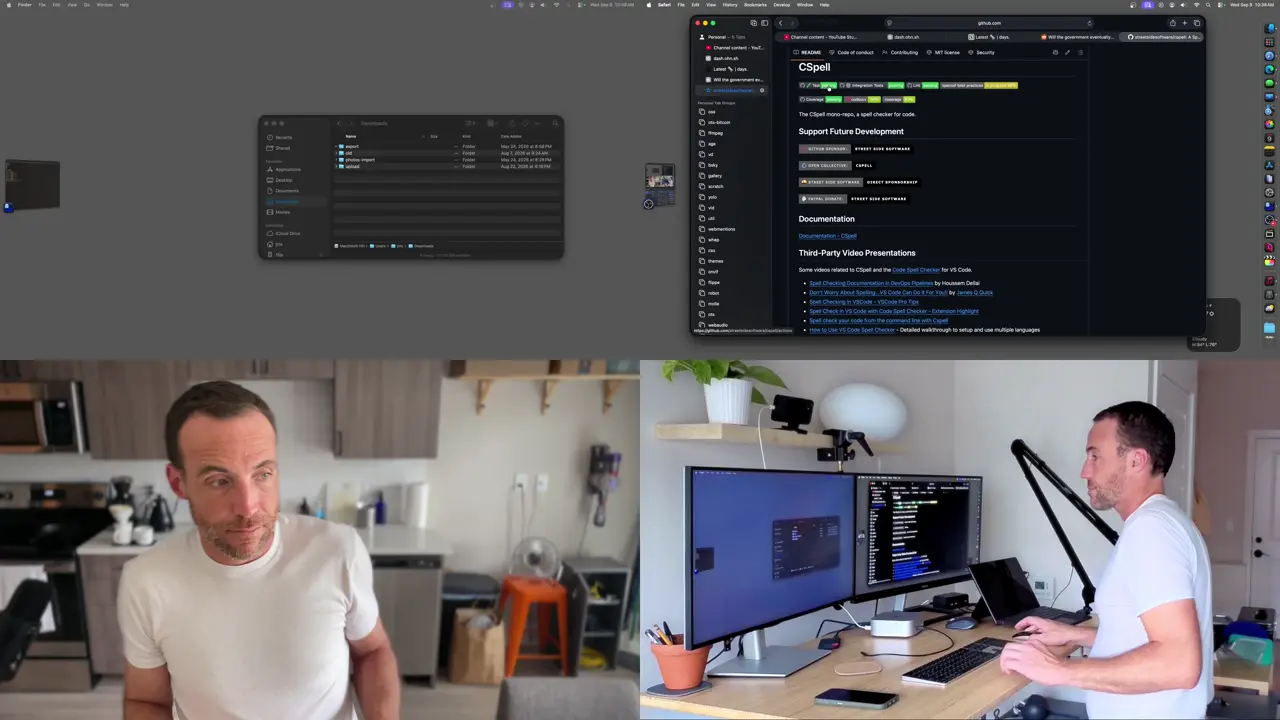
Task: Show Safari's tab overview
Action: (x=1197, y=23)
